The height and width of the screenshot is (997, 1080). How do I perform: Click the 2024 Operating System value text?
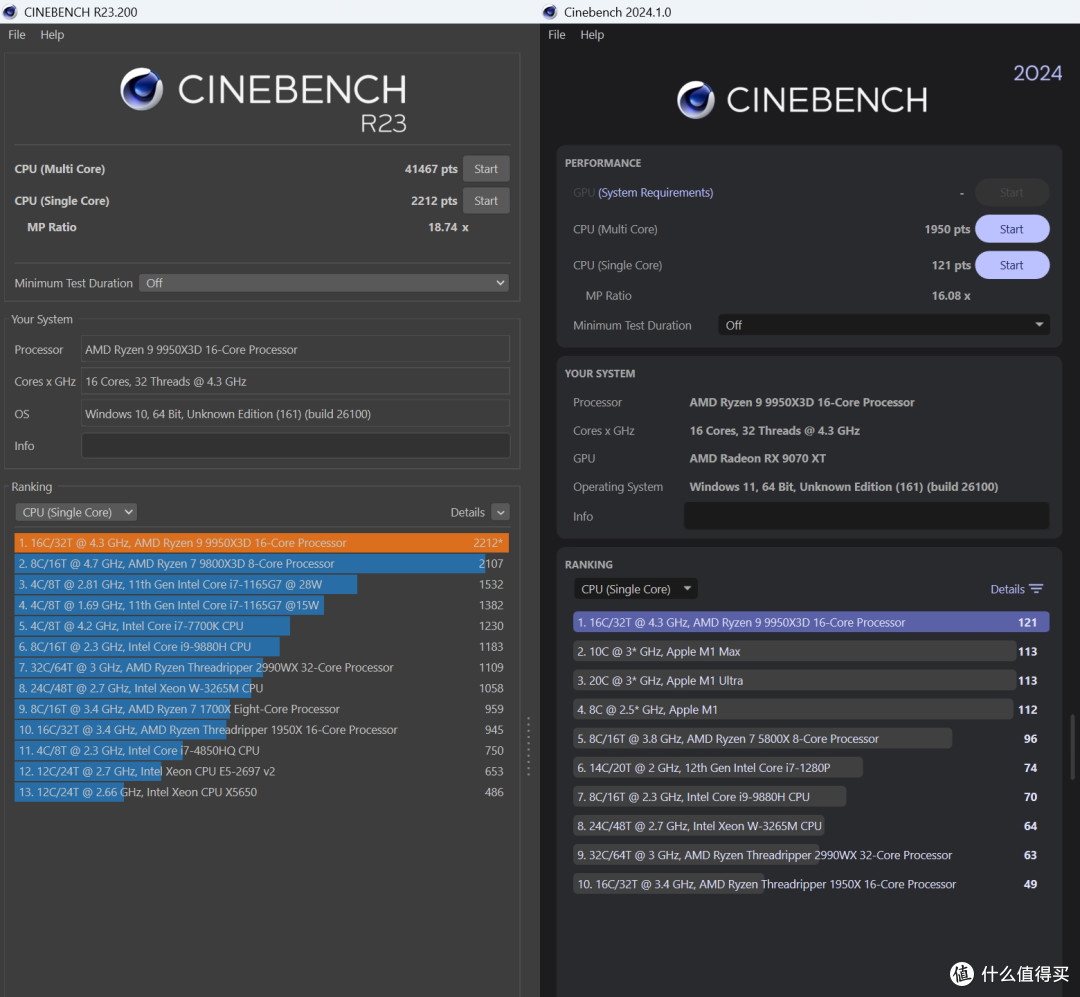click(844, 486)
